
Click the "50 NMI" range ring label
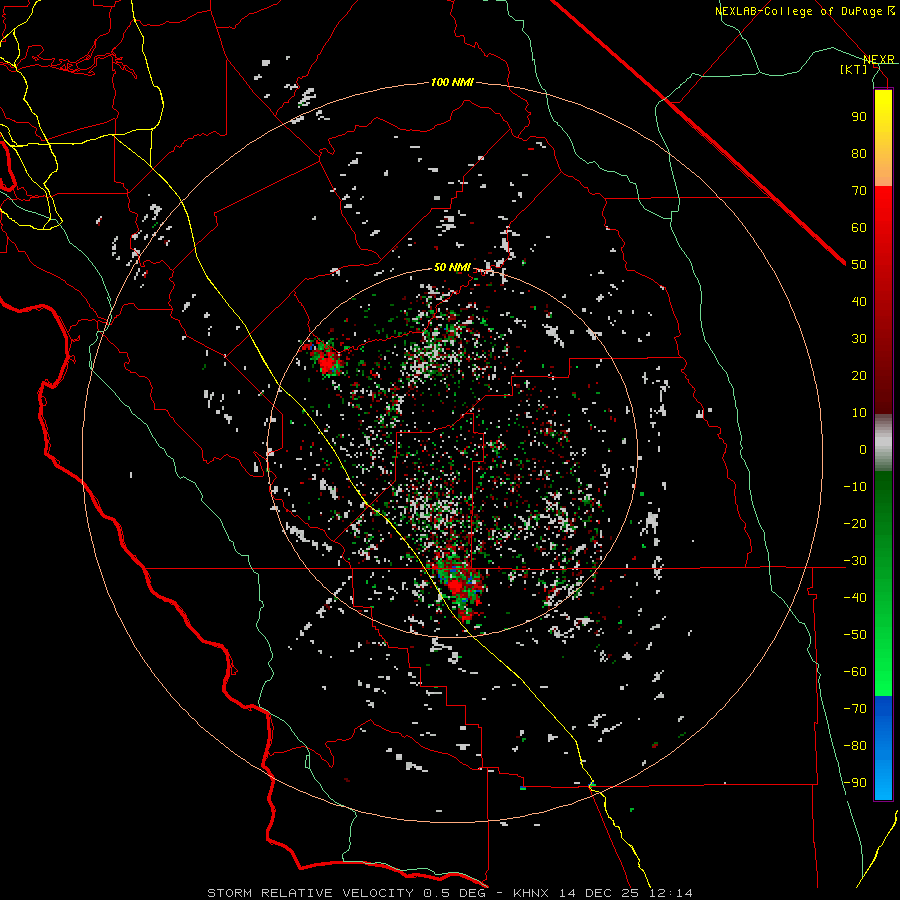(452, 267)
